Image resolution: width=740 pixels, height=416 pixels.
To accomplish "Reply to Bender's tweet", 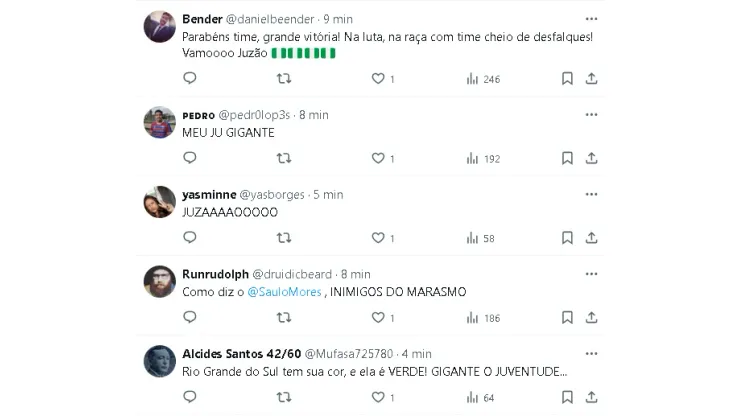I will (x=190, y=78).
